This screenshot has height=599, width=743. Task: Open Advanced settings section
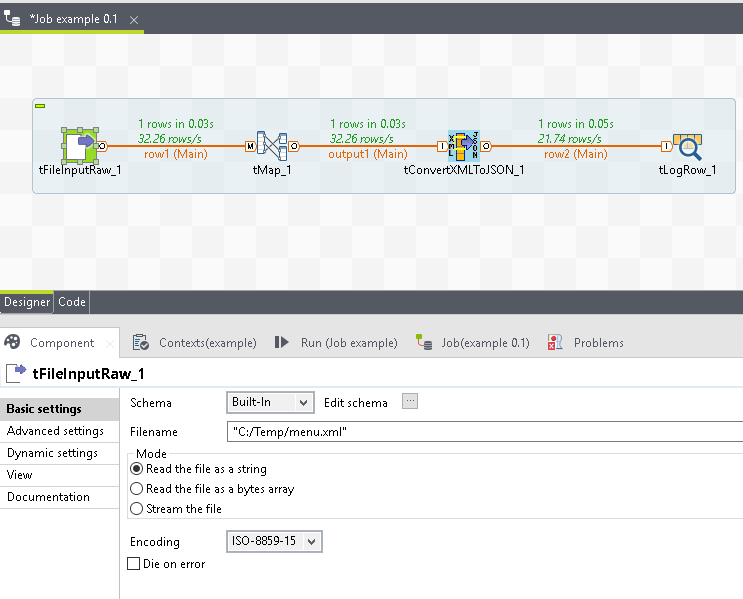pyautogui.click(x=55, y=431)
